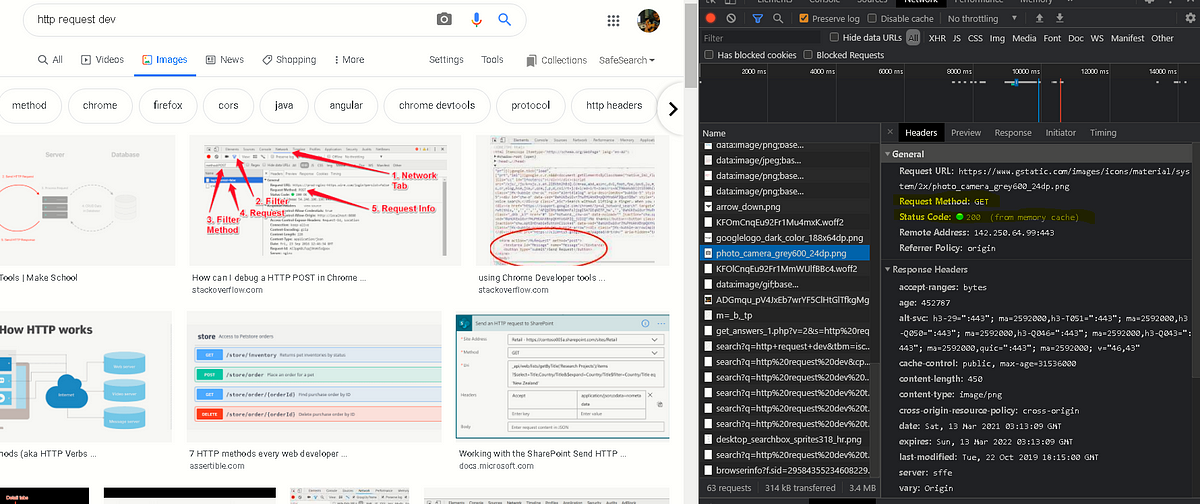Click the Google search by image camera icon
1200x504 pixels.
444,20
